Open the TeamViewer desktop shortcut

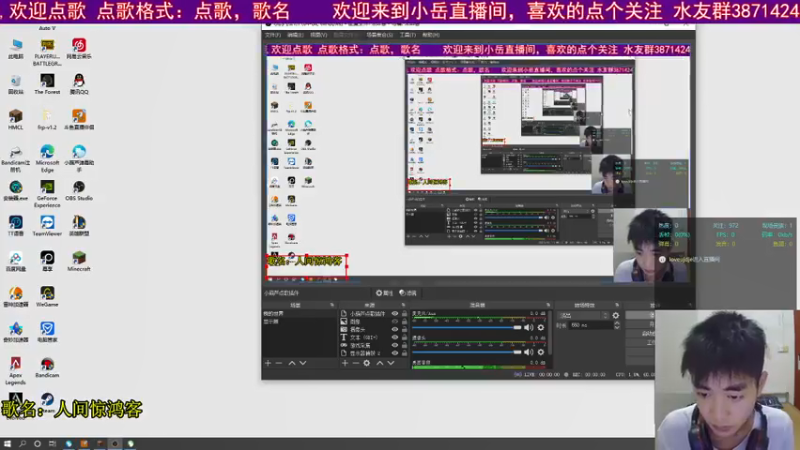click(47, 226)
